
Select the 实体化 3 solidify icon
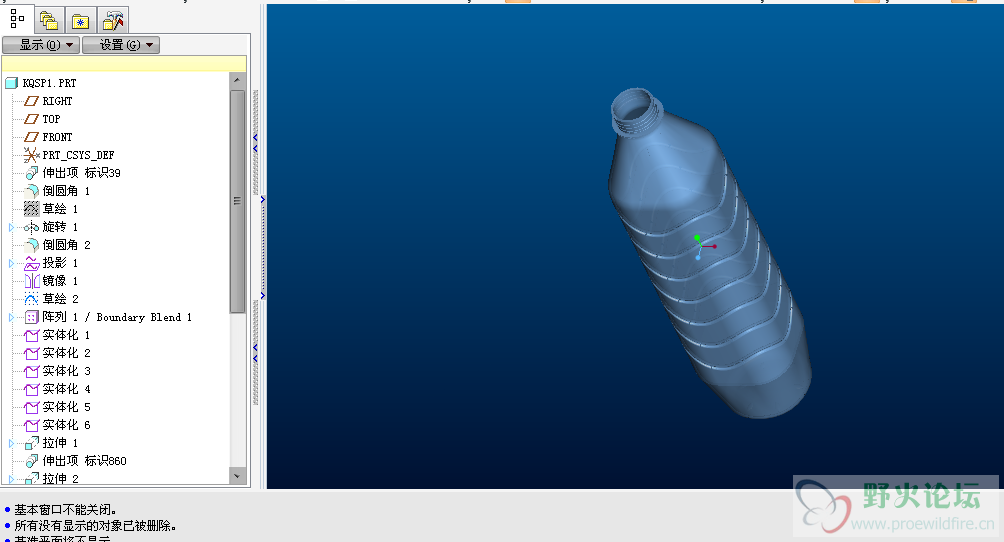[31, 371]
